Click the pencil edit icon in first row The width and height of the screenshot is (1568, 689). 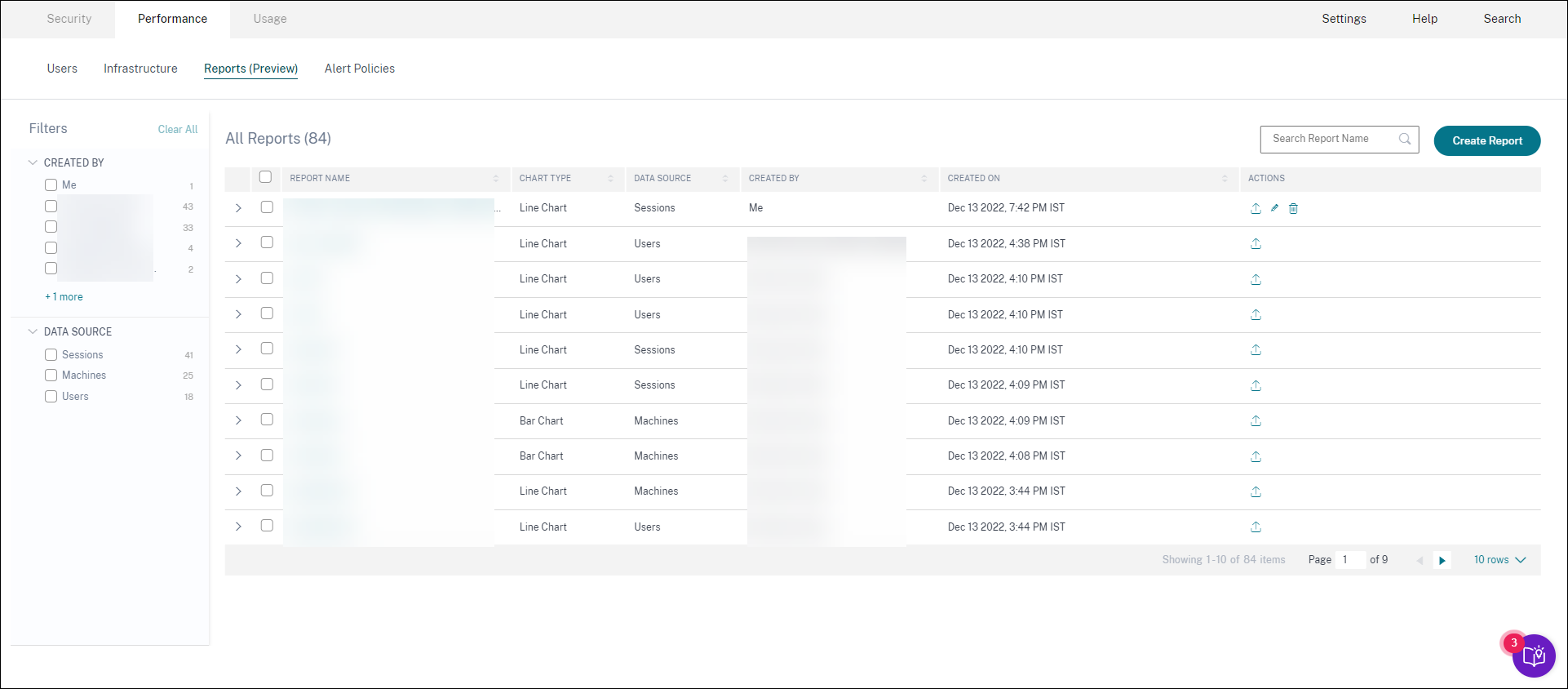(x=1274, y=208)
